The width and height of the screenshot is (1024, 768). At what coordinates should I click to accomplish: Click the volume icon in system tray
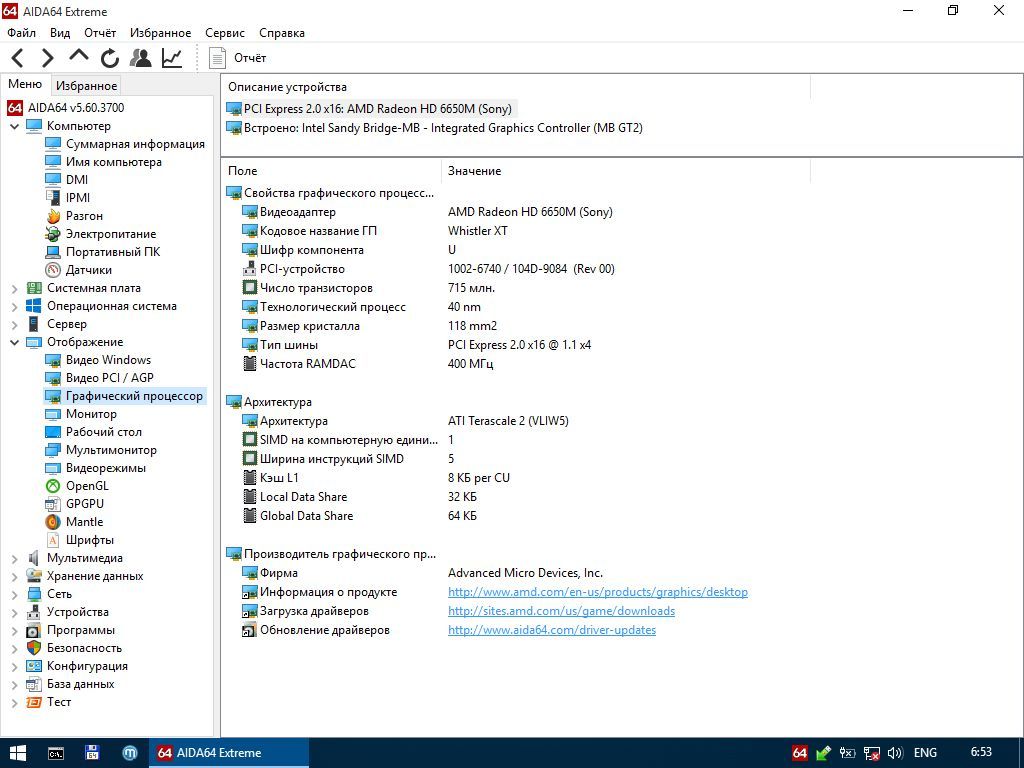point(895,753)
